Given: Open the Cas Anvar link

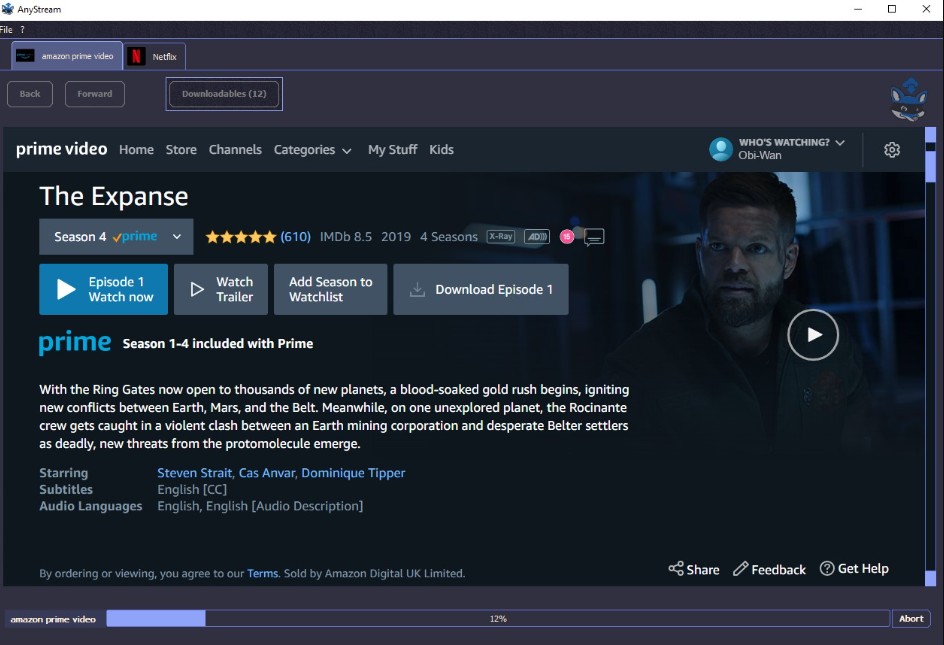Looking at the screenshot, I should [x=267, y=473].
